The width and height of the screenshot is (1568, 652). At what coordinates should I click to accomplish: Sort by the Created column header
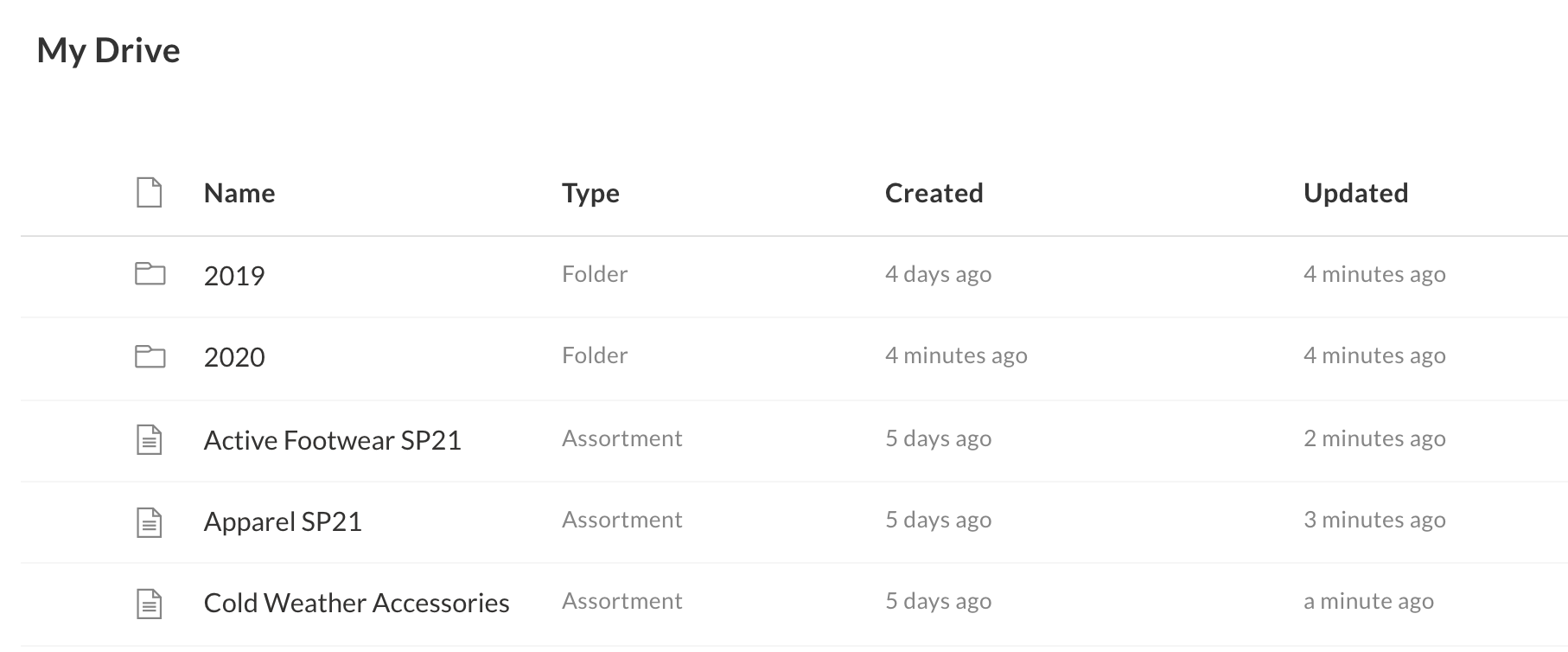pos(934,193)
